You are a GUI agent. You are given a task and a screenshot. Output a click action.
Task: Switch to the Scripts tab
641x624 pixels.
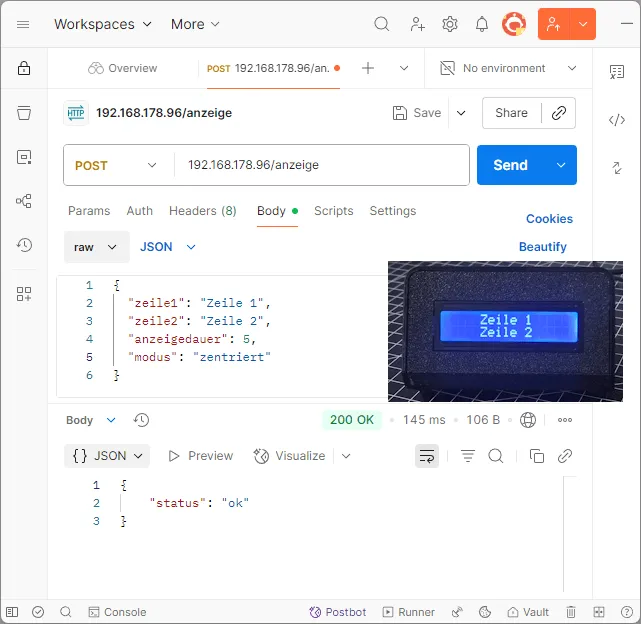tap(333, 211)
